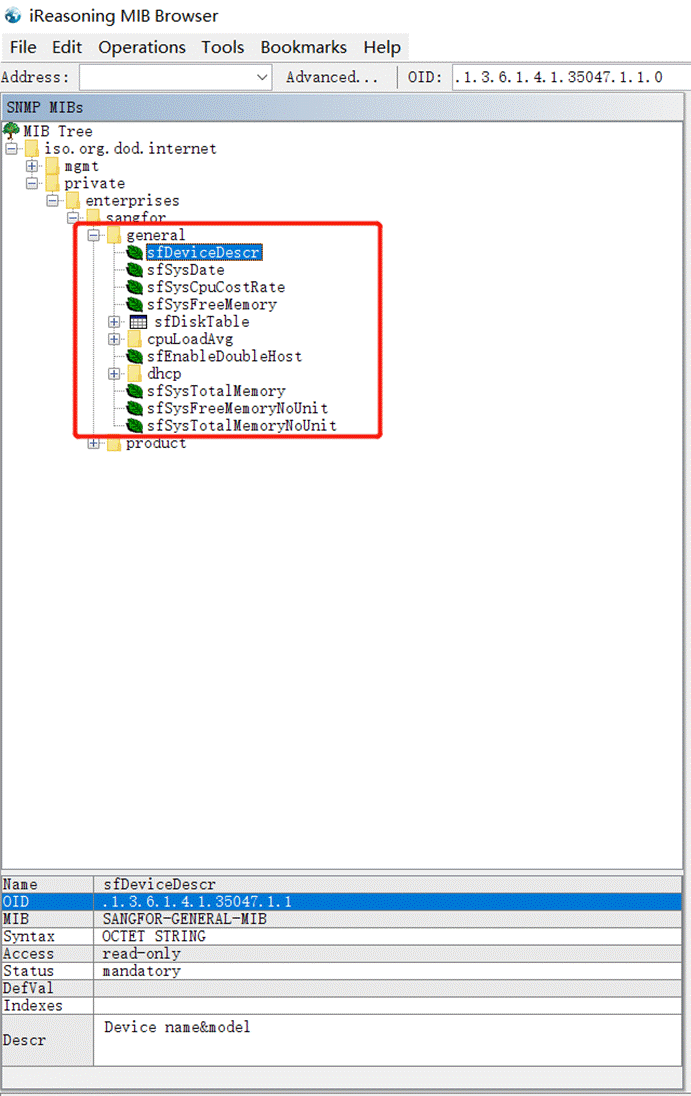The image size is (691, 1096).
Task: Click the sfSysTotalMemory leaf icon
Action: click(135, 391)
